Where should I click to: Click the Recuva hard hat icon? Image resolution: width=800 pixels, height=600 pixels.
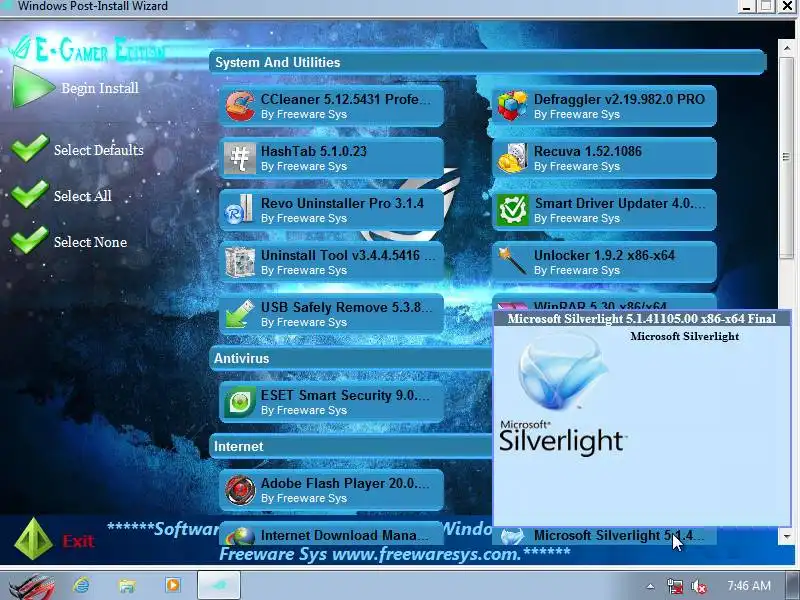pos(512,158)
